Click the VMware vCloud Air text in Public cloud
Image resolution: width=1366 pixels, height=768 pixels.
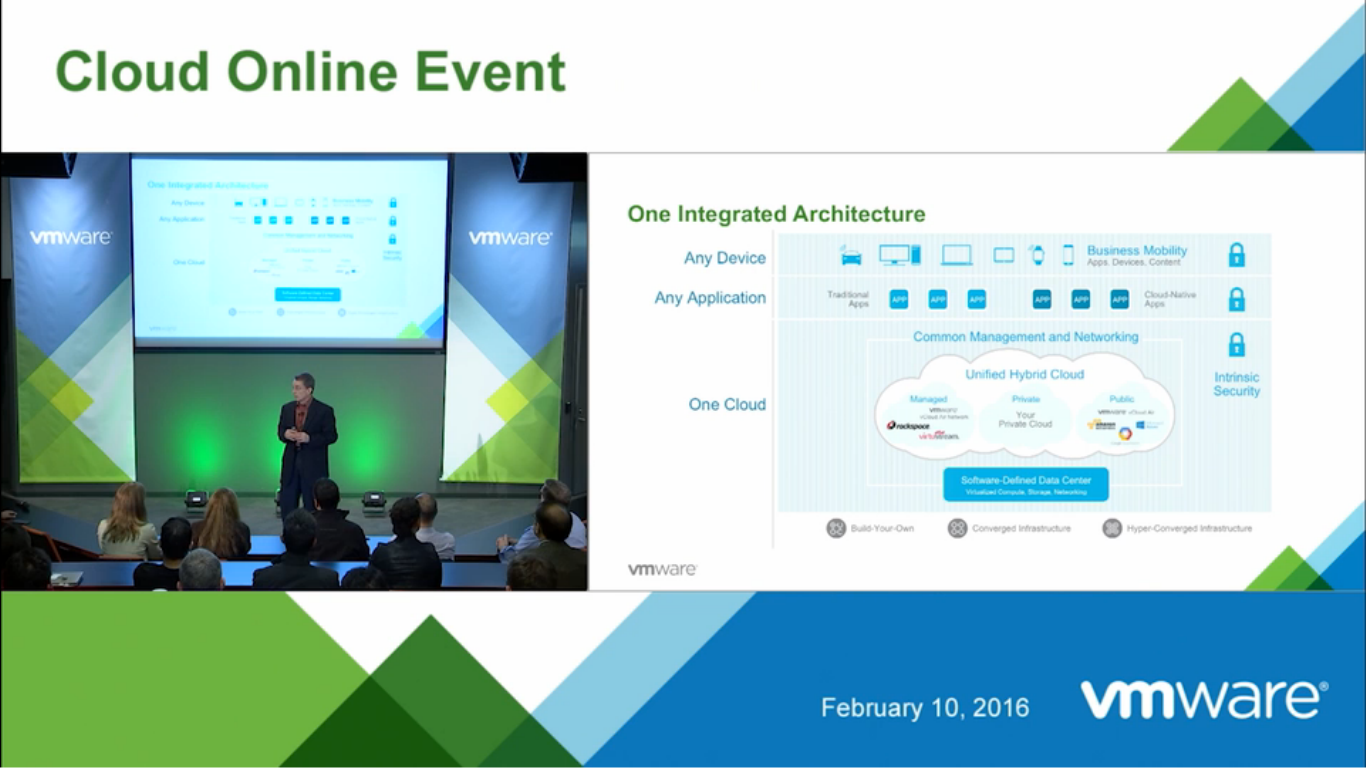(1126, 412)
